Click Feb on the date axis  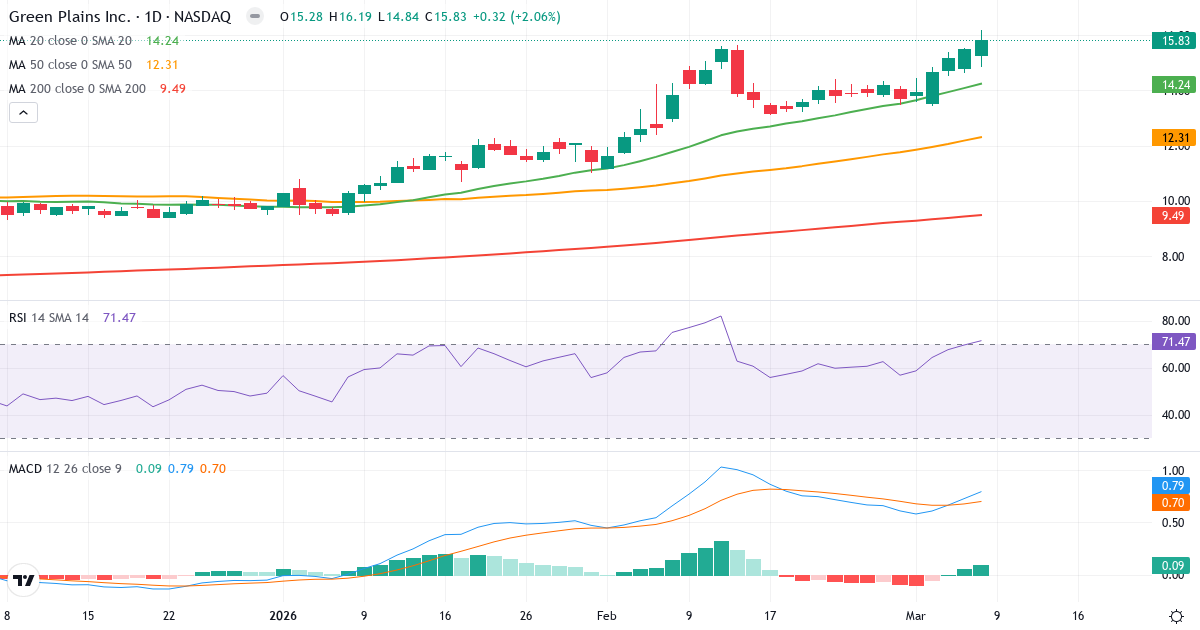pyautogui.click(x=605, y=617)
